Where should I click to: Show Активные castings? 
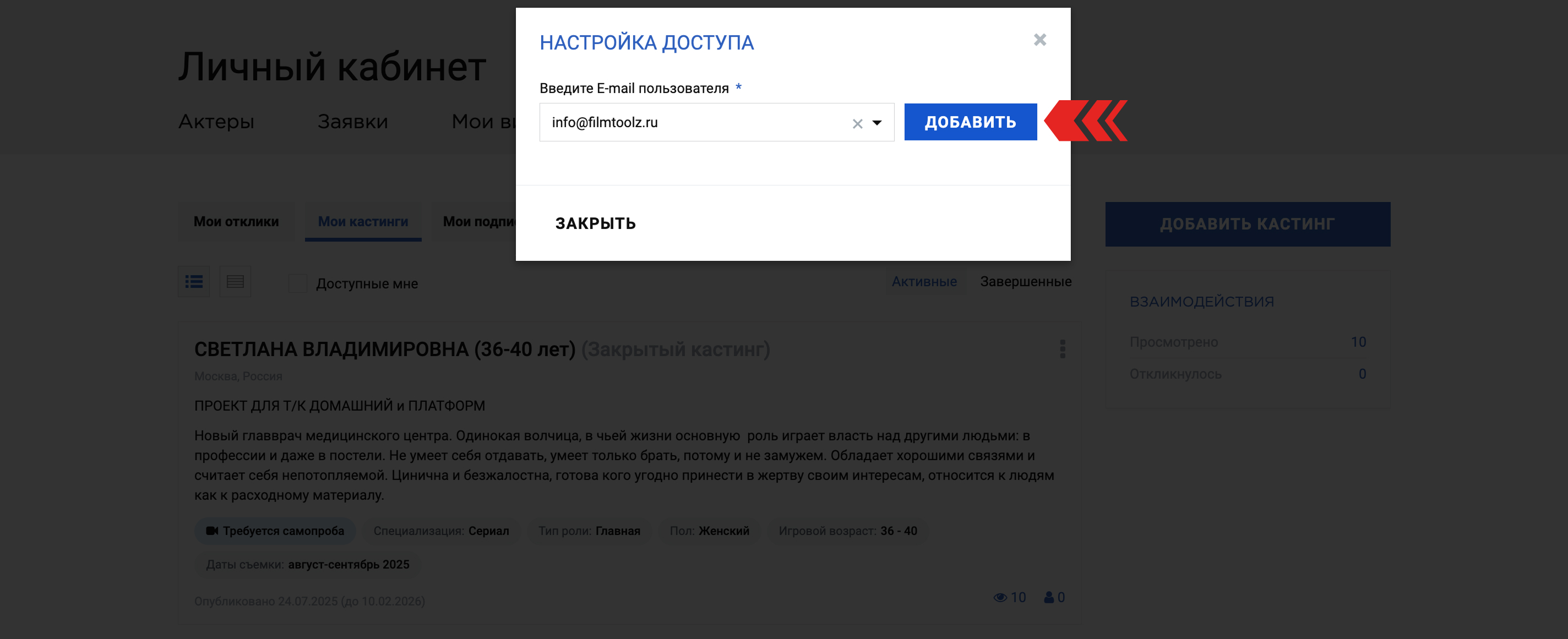(x=924, y=282)
